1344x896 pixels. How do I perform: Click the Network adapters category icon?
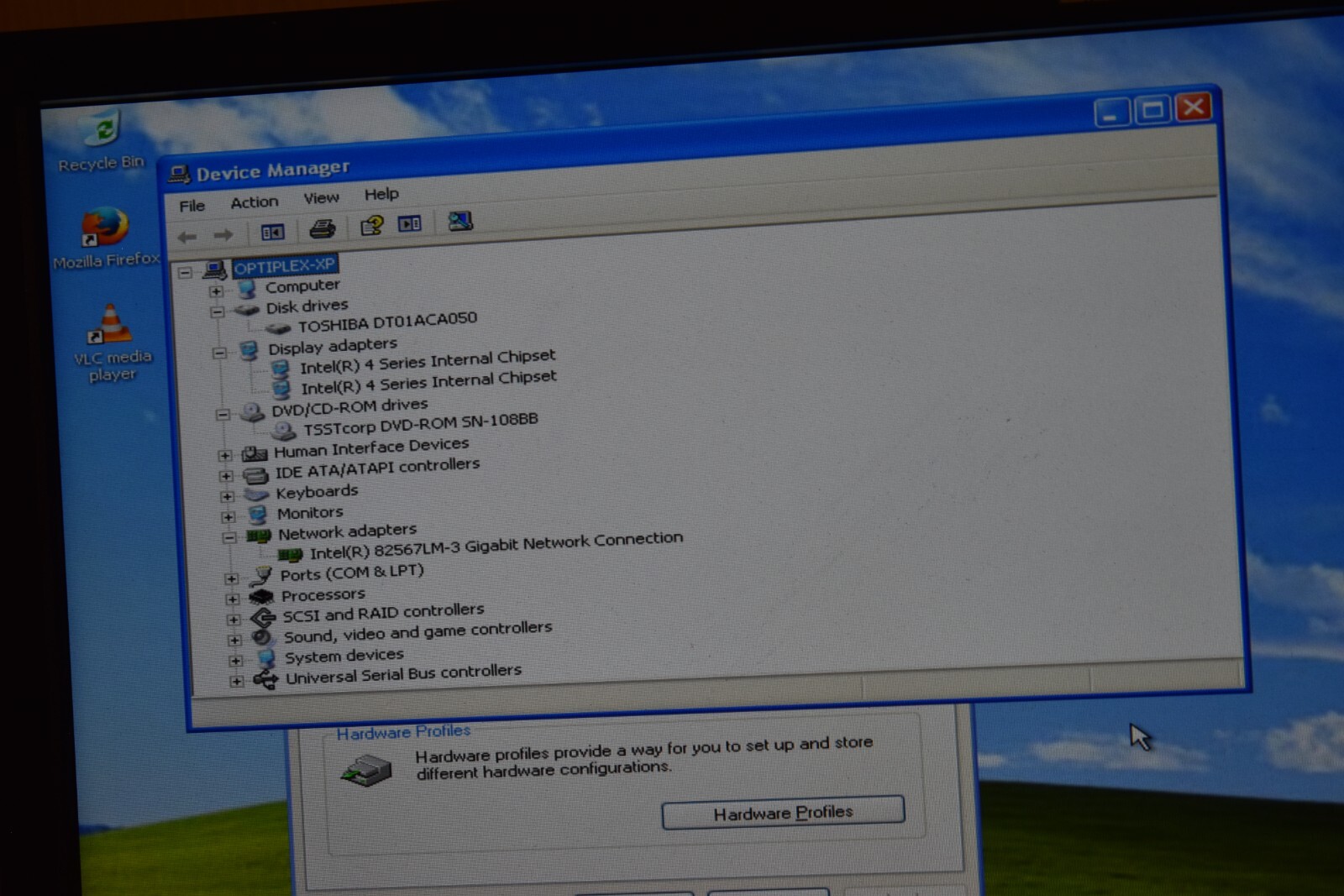tap(259, 536)
